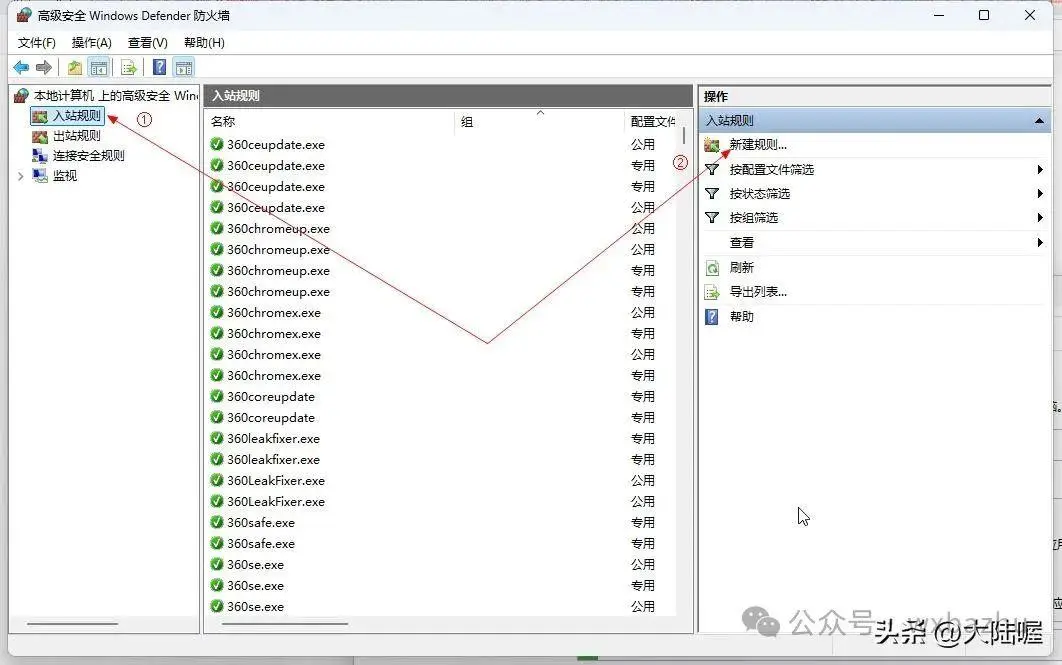Expand the 监视 tree node arrow
This screenshot has width=1062, height=665.
pyautogui.click(x=20, y=176)
